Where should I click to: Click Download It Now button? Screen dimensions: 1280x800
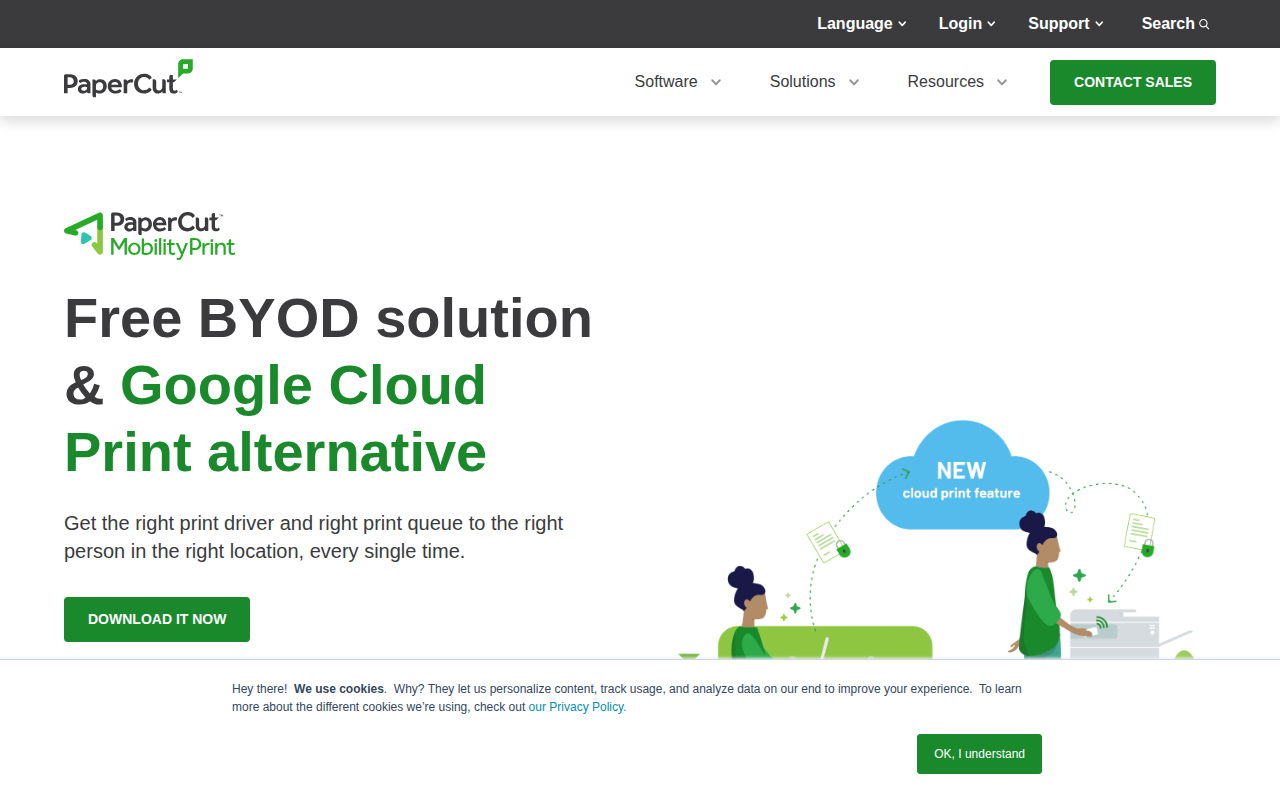click(157, 619)
